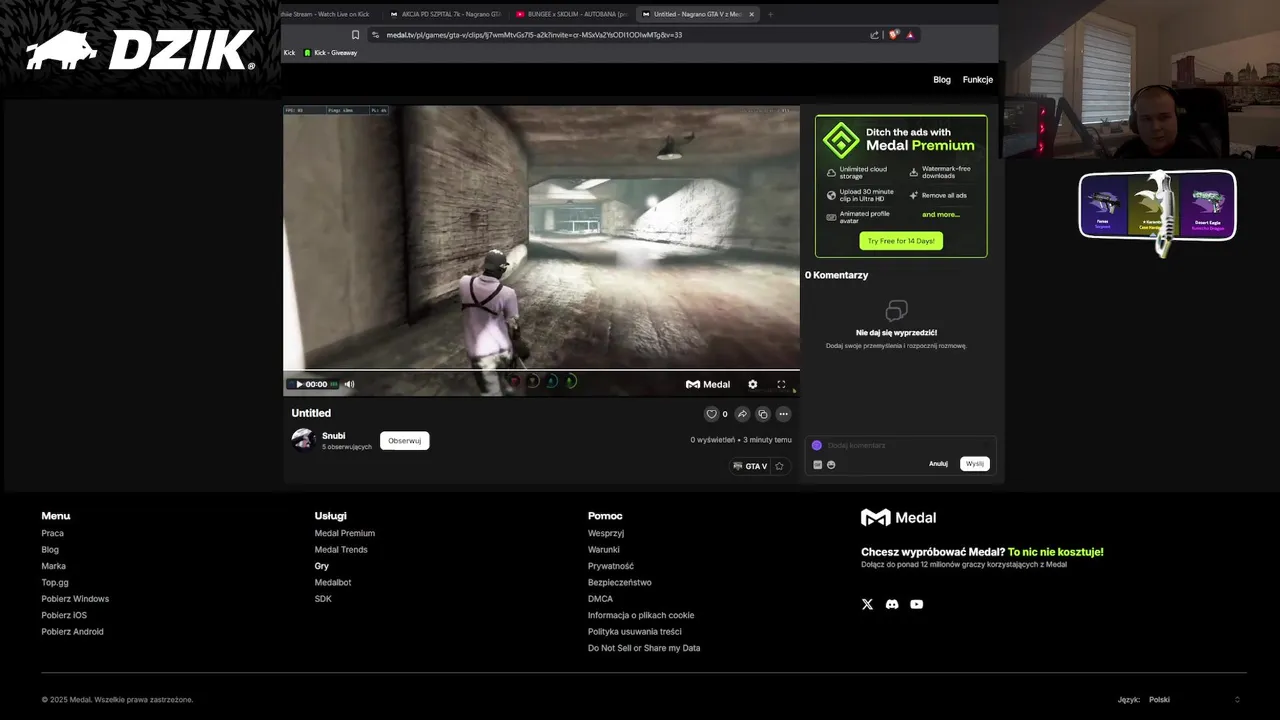Viewport: 1280px width, 720px height.
Task: Open Blog in the top navigation
Action: (x=942, y=80)
